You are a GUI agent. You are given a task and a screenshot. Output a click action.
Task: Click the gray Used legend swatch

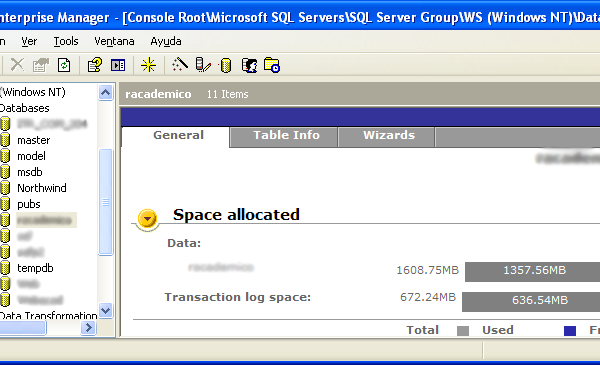tap(463, 331)
